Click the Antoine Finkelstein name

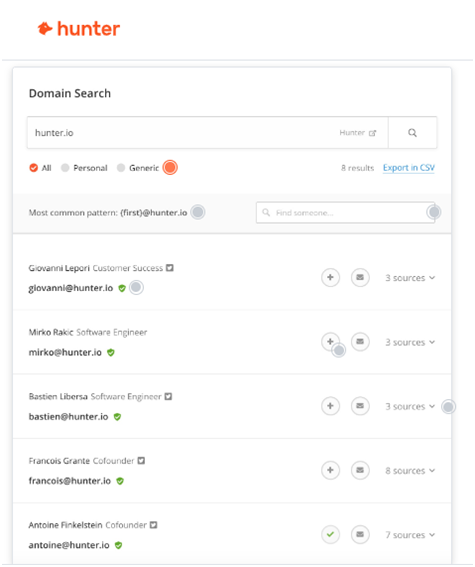click(x=65, y=525)
